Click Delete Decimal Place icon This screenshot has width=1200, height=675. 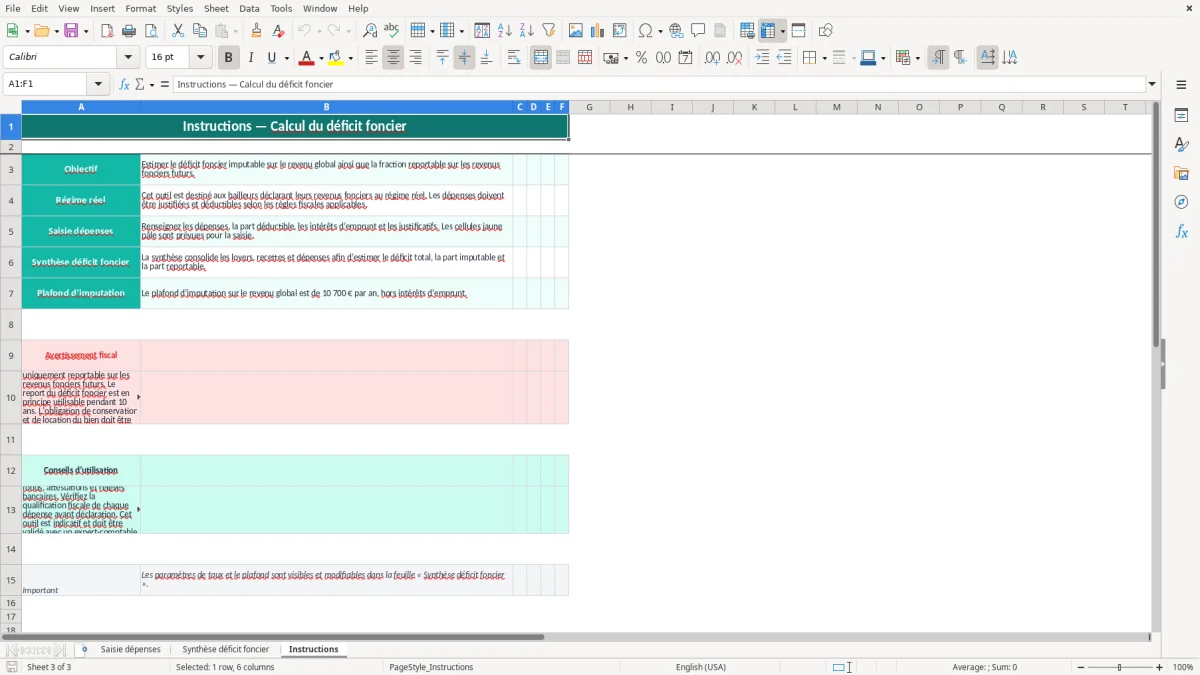point(735,58)
